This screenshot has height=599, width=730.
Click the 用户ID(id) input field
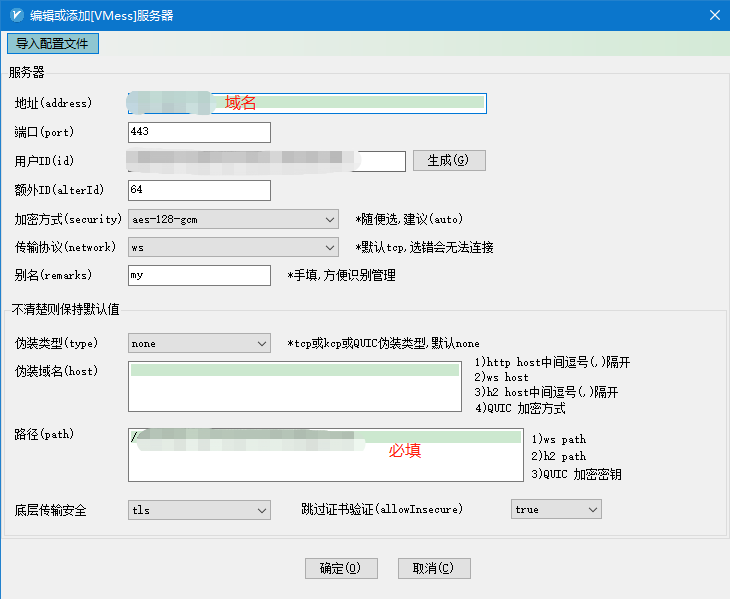click(267, 161)
